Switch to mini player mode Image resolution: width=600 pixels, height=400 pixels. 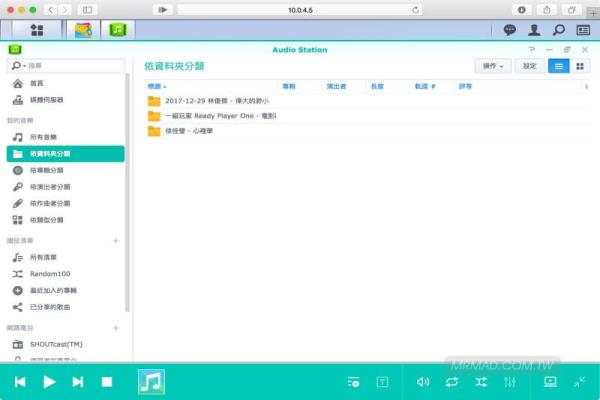(x=580, y=382)
